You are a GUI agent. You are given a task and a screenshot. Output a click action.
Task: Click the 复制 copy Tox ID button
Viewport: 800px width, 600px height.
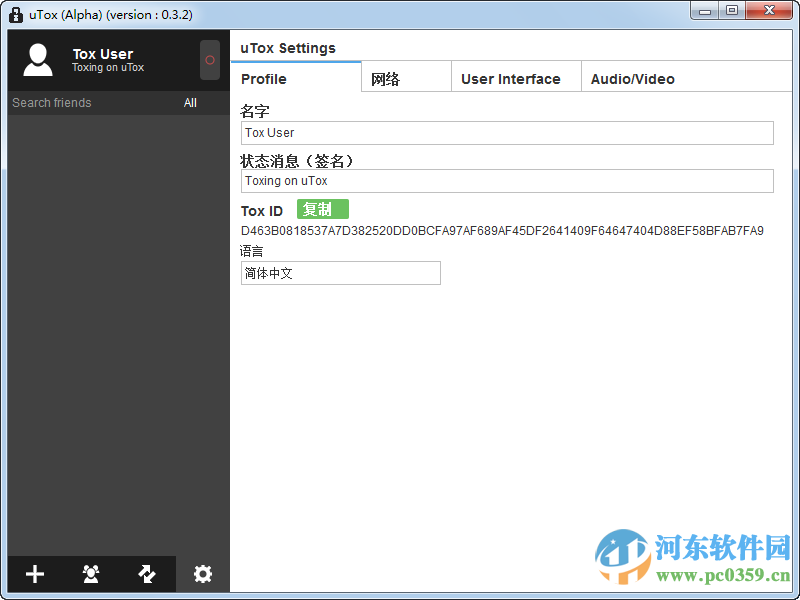322,209
